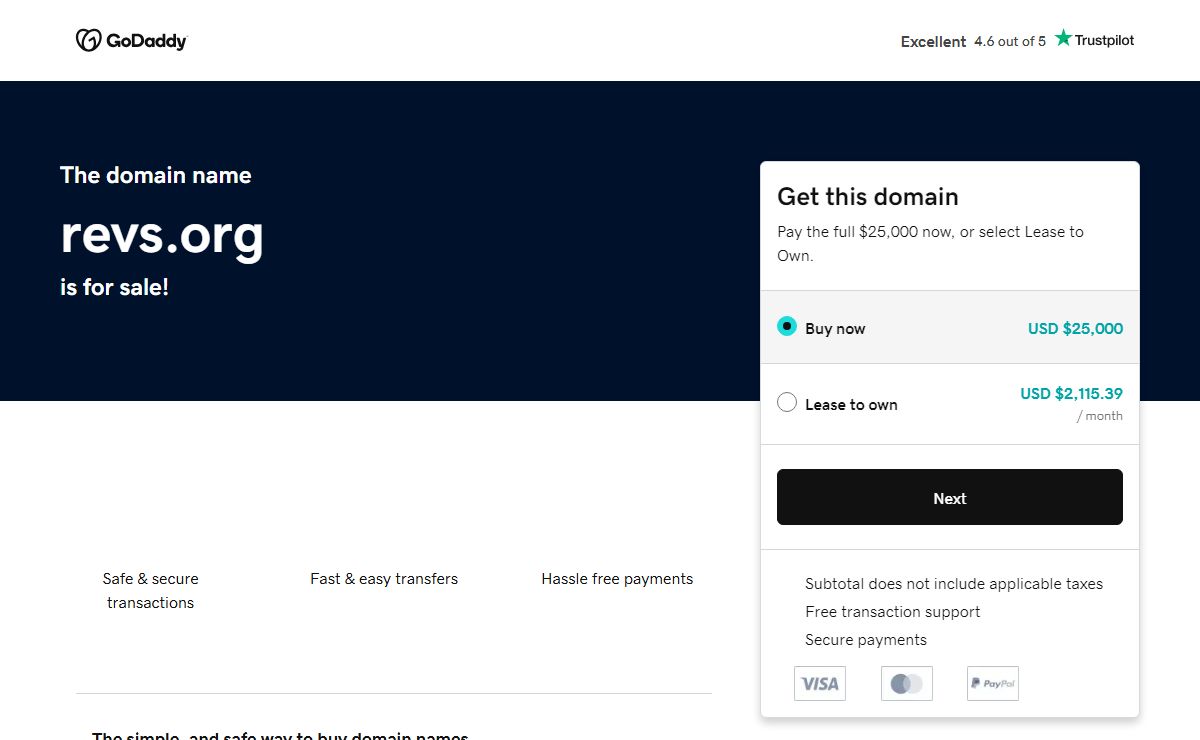Click the USD $2,115.39 monthly price
This screenshot has width=1200, height=740.
click(x=1071, y=394)
